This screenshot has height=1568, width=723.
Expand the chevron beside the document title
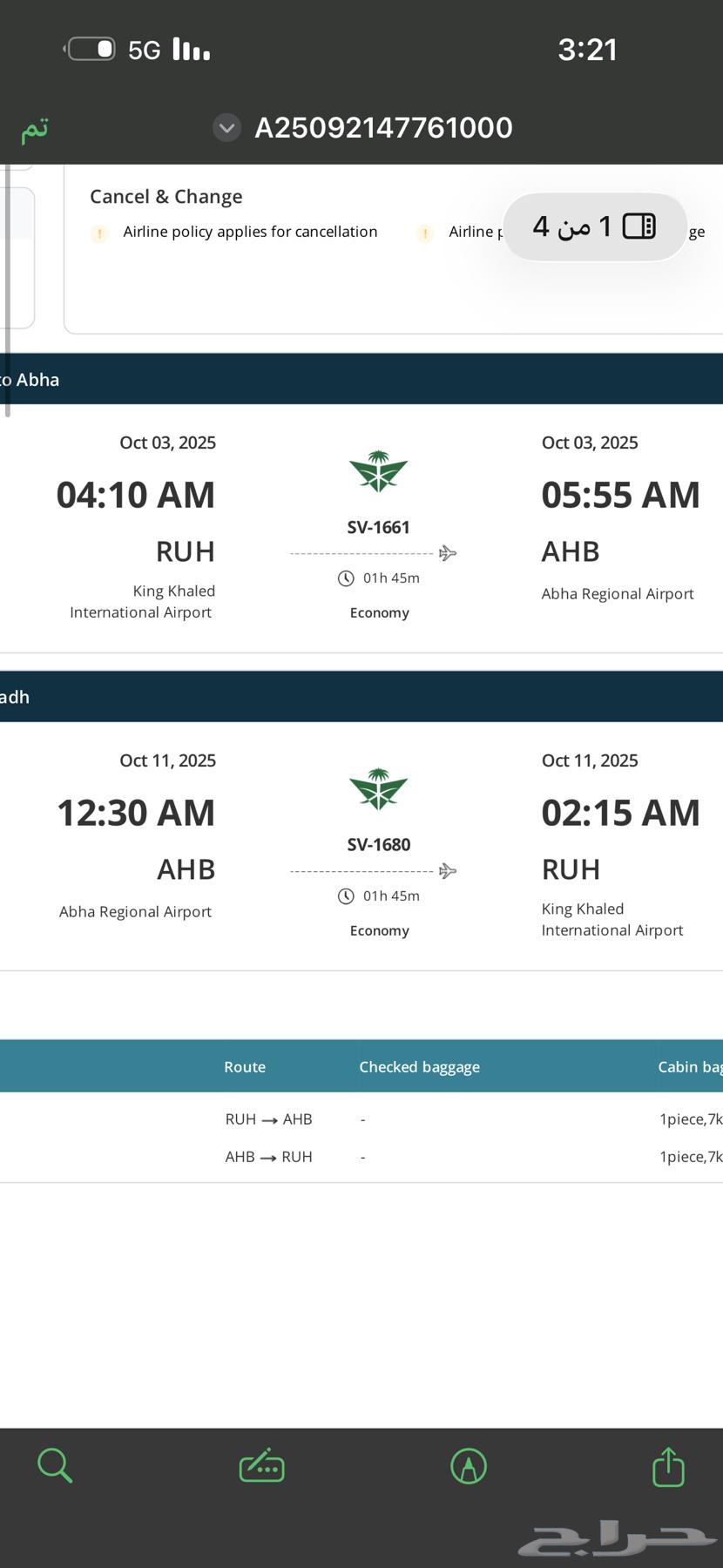226,128
